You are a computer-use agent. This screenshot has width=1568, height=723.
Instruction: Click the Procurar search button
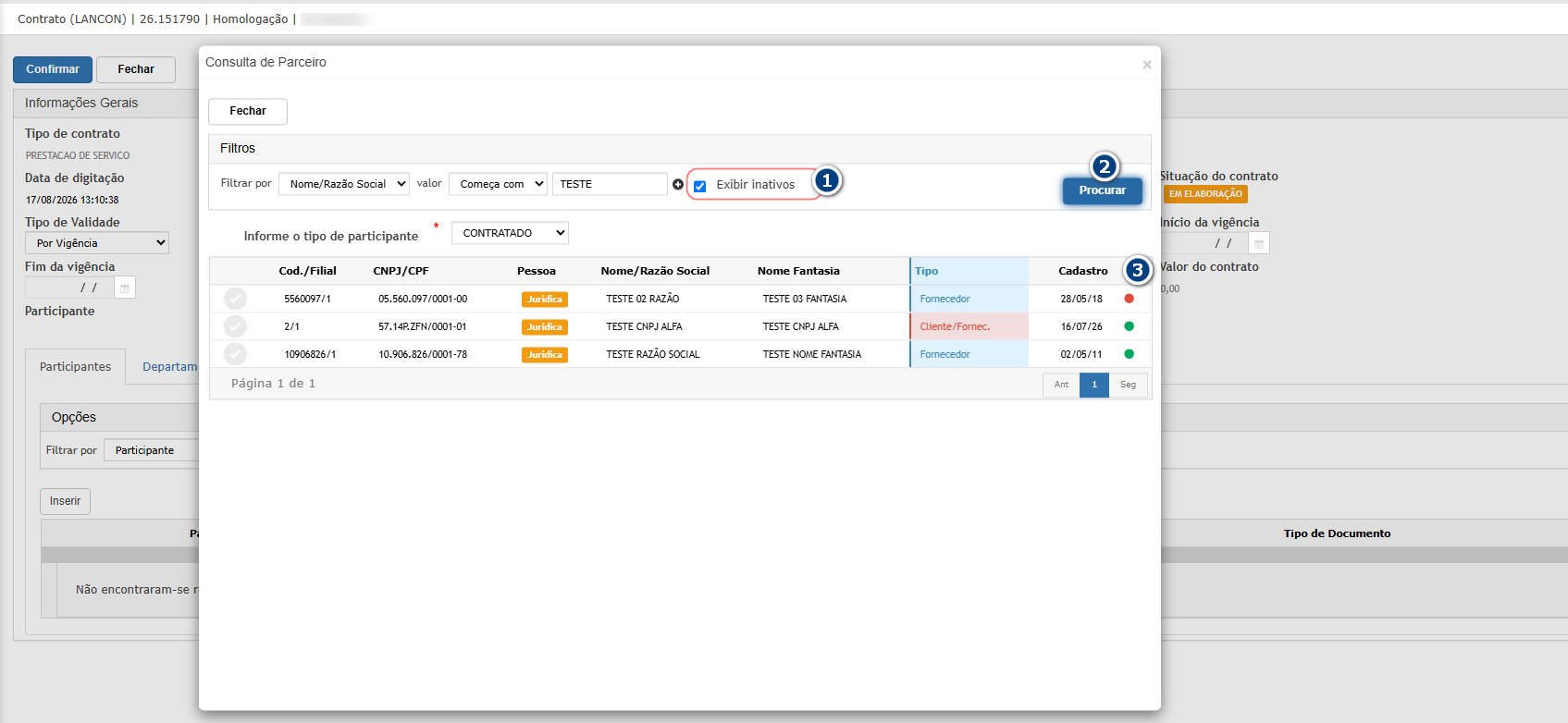[x=1103, y=190]
